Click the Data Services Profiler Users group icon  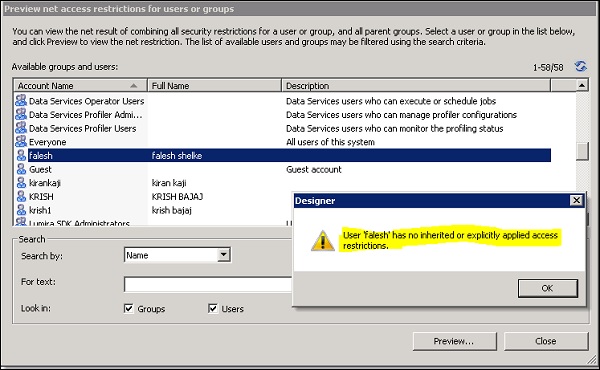pyautogui.click(x=21, y=128)
